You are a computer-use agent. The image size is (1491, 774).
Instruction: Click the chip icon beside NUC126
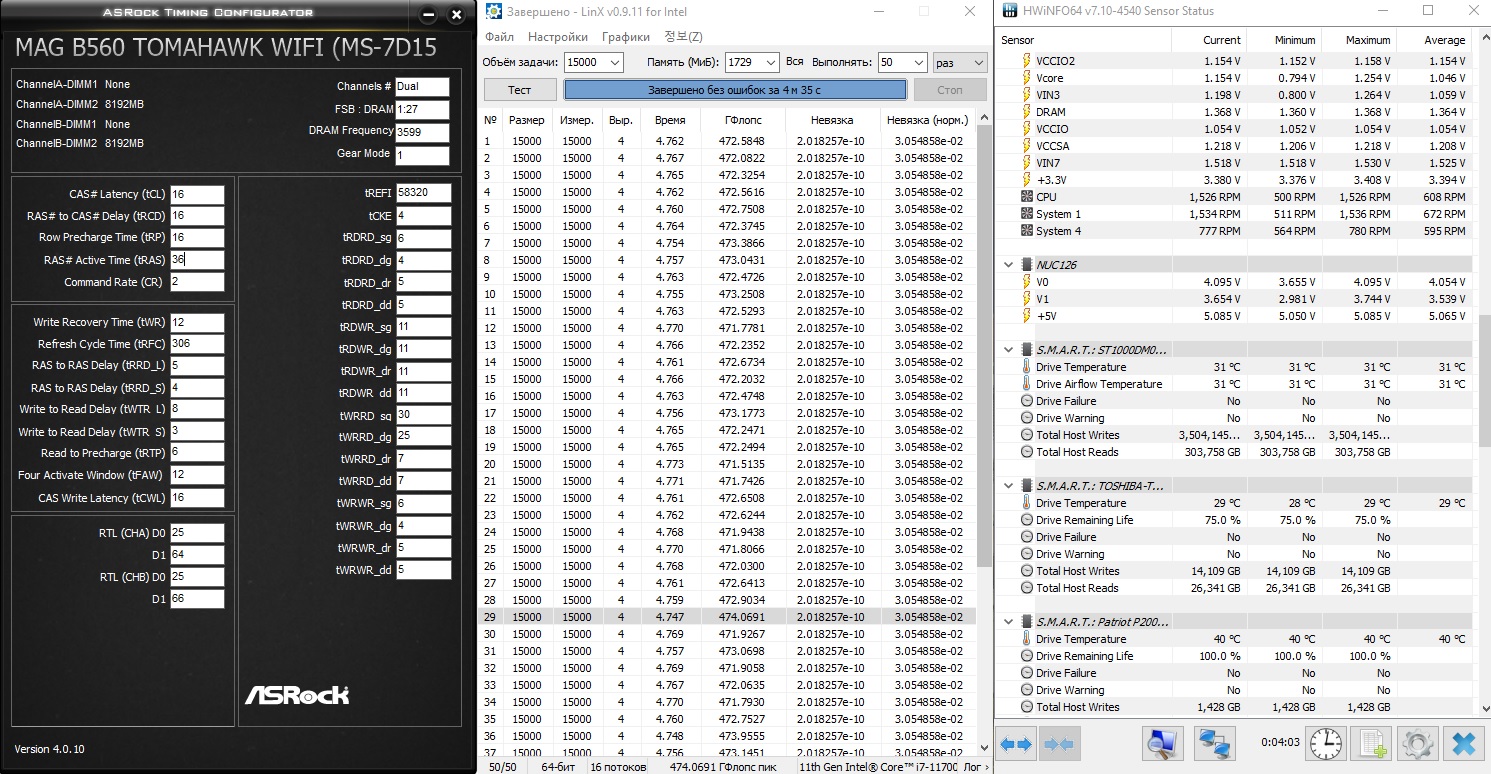[1026, 265]
